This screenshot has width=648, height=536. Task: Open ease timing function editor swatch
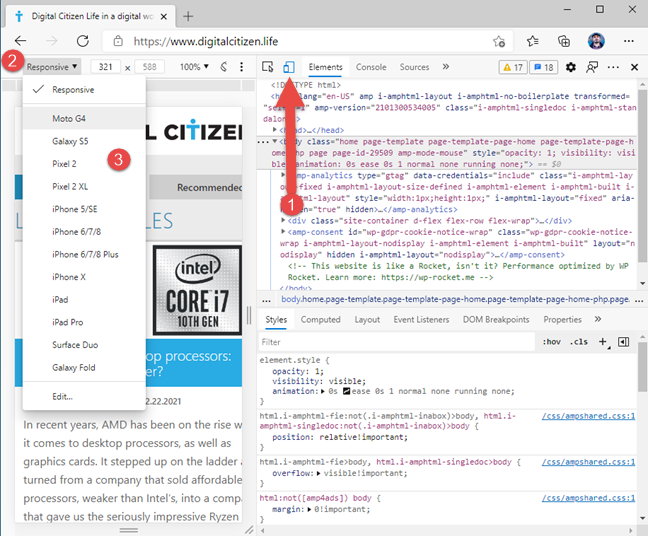[x=346, y=391]
